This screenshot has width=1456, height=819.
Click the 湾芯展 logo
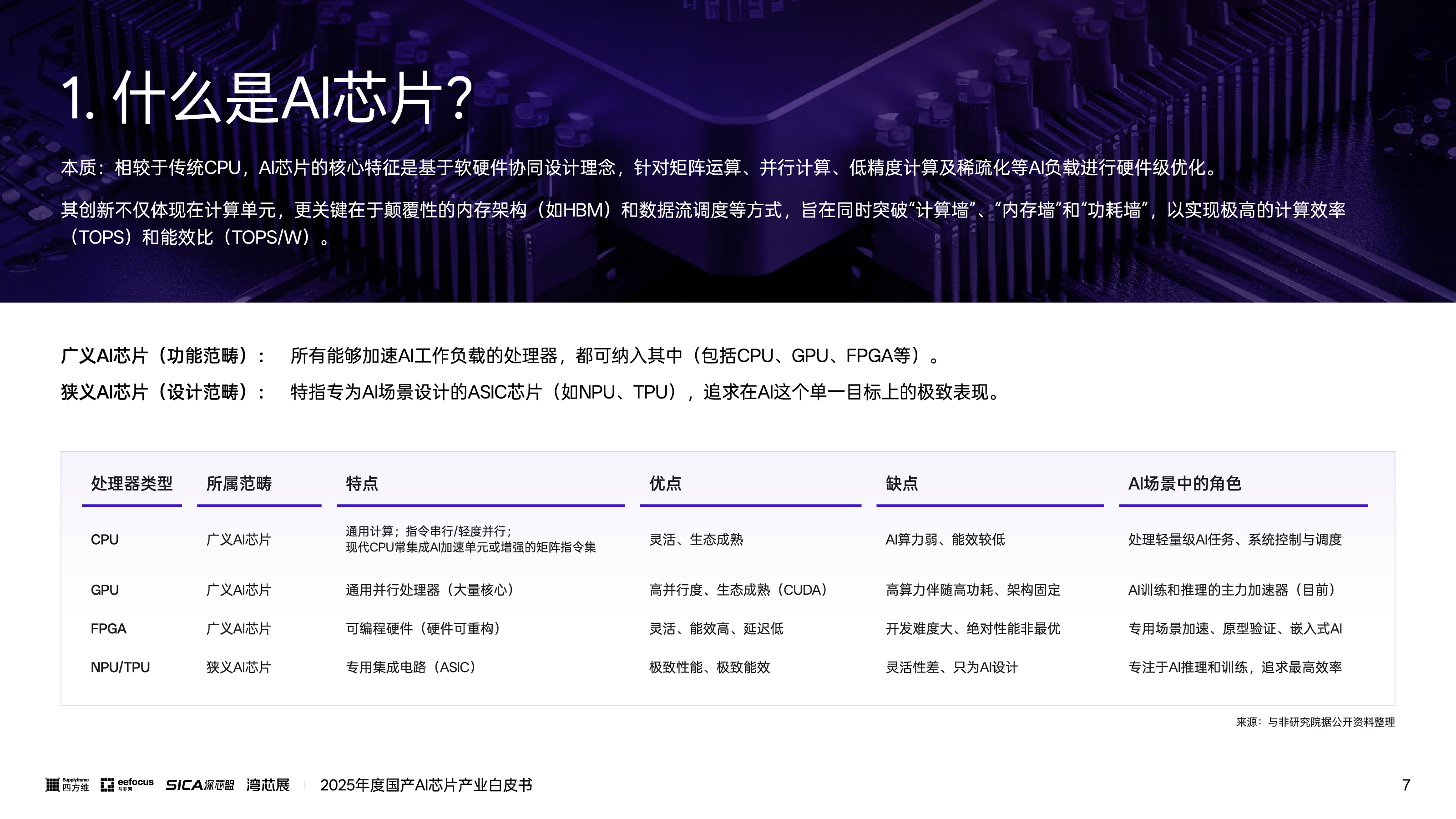[268, 784]
